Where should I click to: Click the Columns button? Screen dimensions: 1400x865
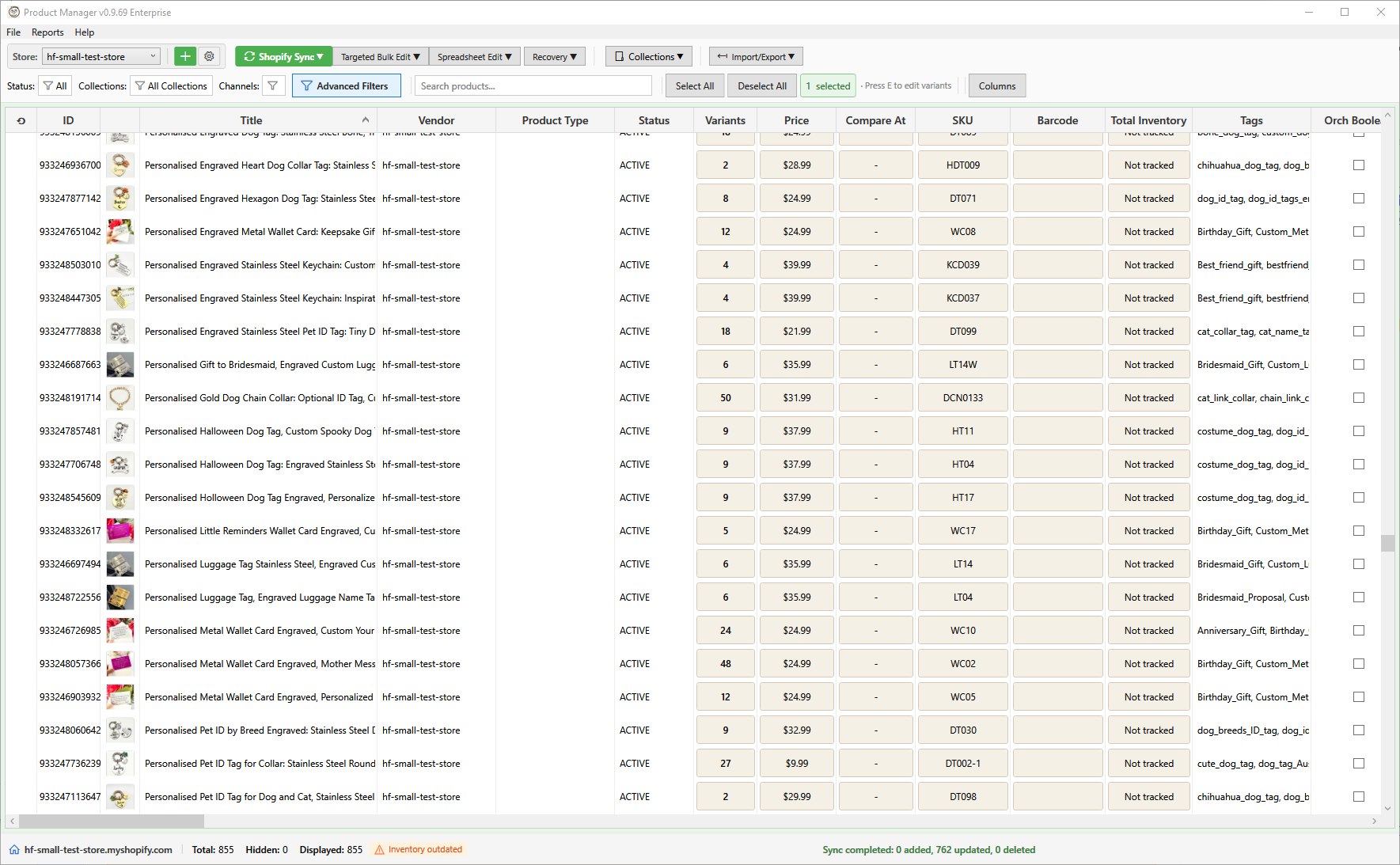(x=996, y=85)
